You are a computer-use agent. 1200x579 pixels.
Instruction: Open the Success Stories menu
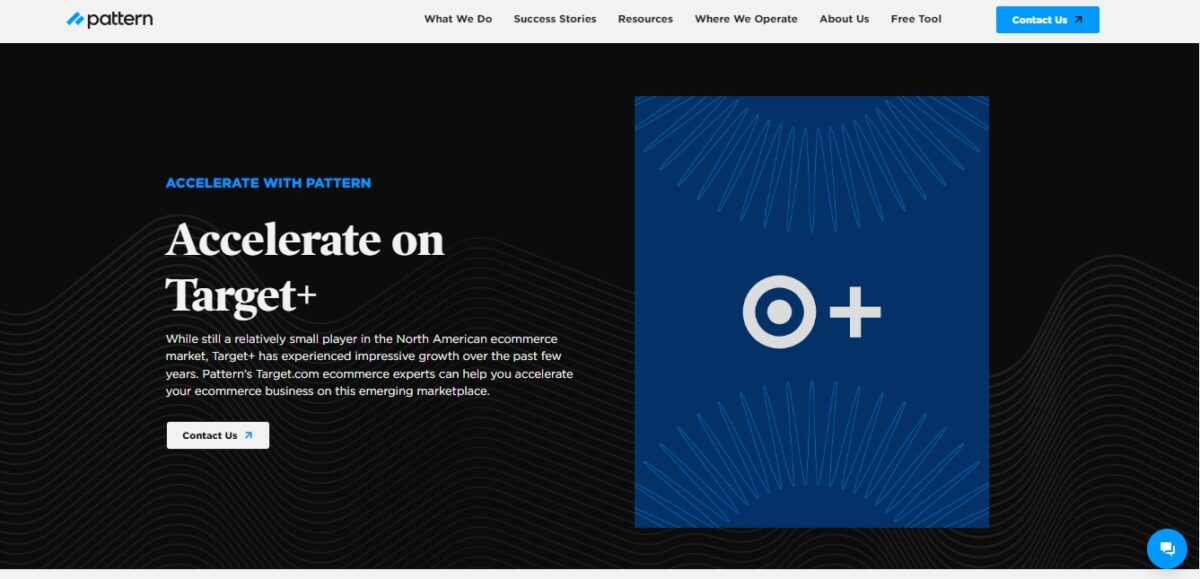coord(555,19)
